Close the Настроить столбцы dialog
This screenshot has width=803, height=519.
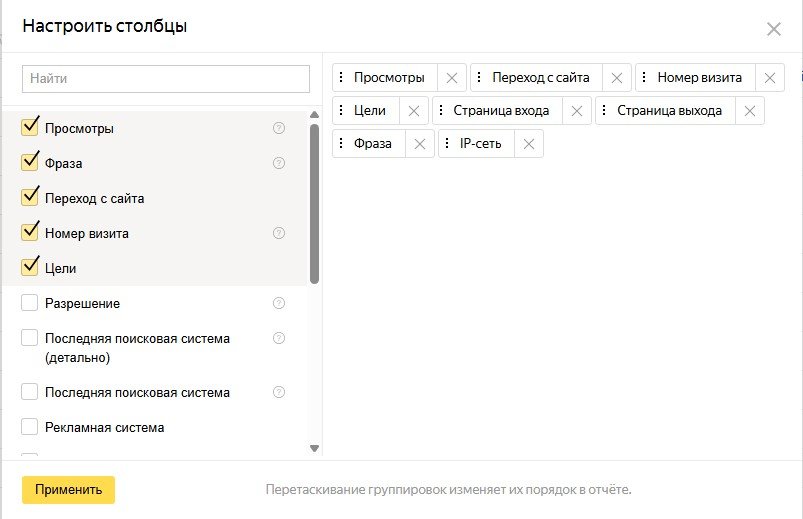pos(773,29)
